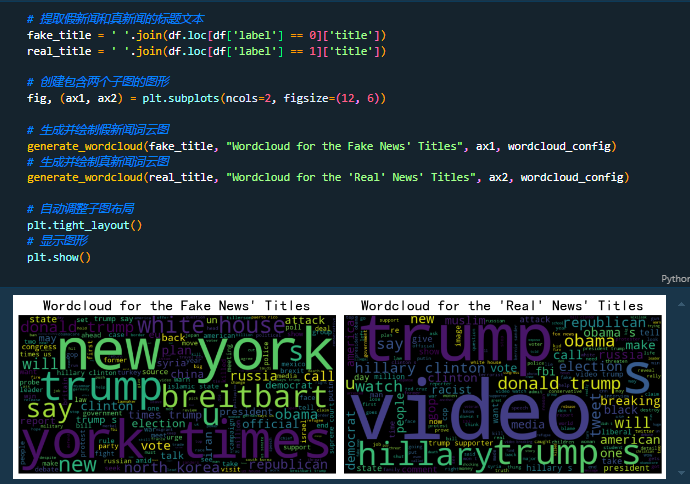Click the 'fig, (ax1, ax2) = plt.subplots' line
The image size is (690, 484).
(x=206, y=98)
